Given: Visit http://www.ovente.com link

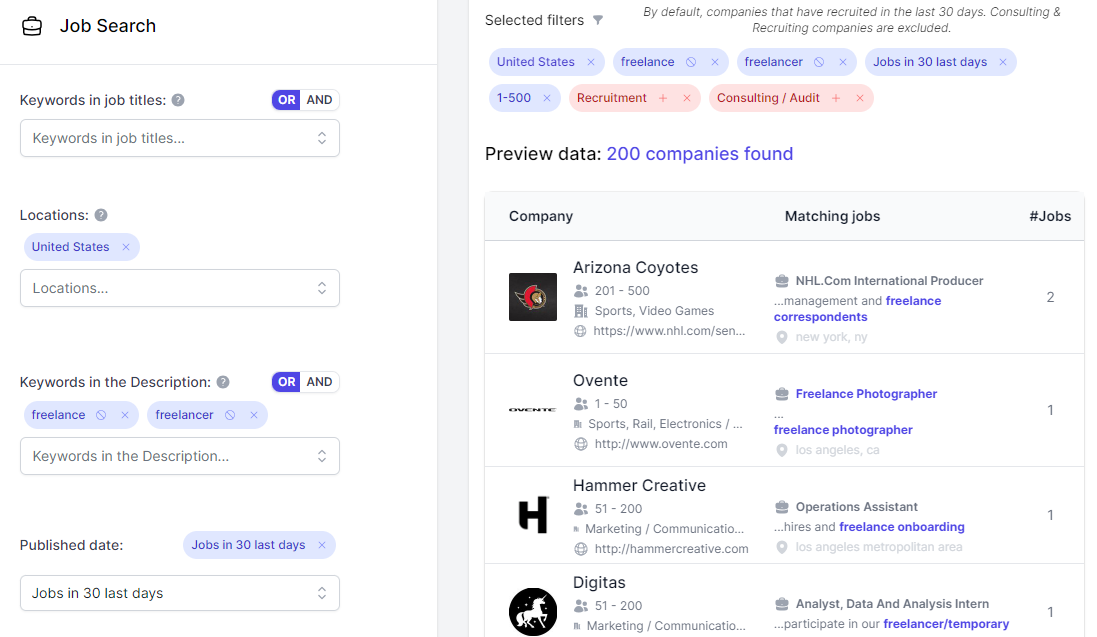Looking at the screenshot, I should 661,444.
